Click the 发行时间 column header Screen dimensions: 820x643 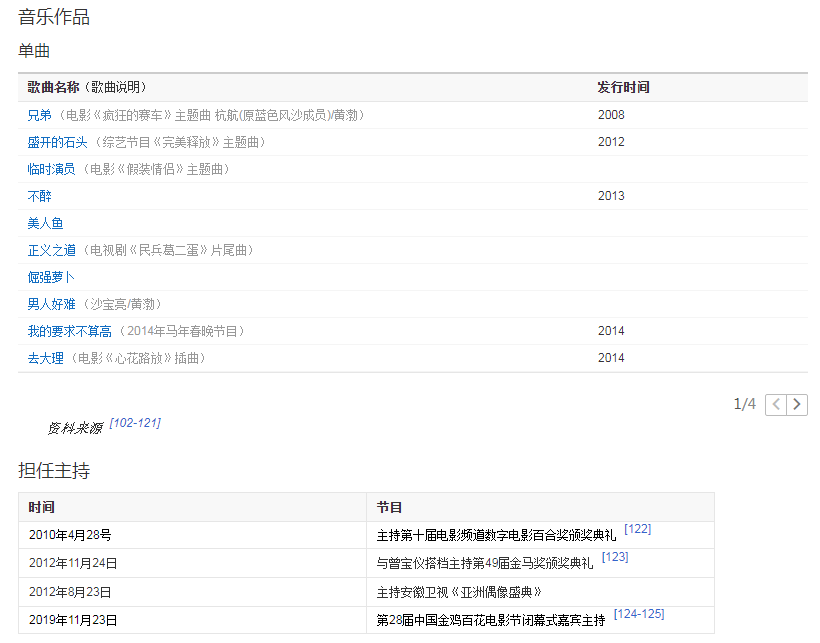[x=623, y=87]
